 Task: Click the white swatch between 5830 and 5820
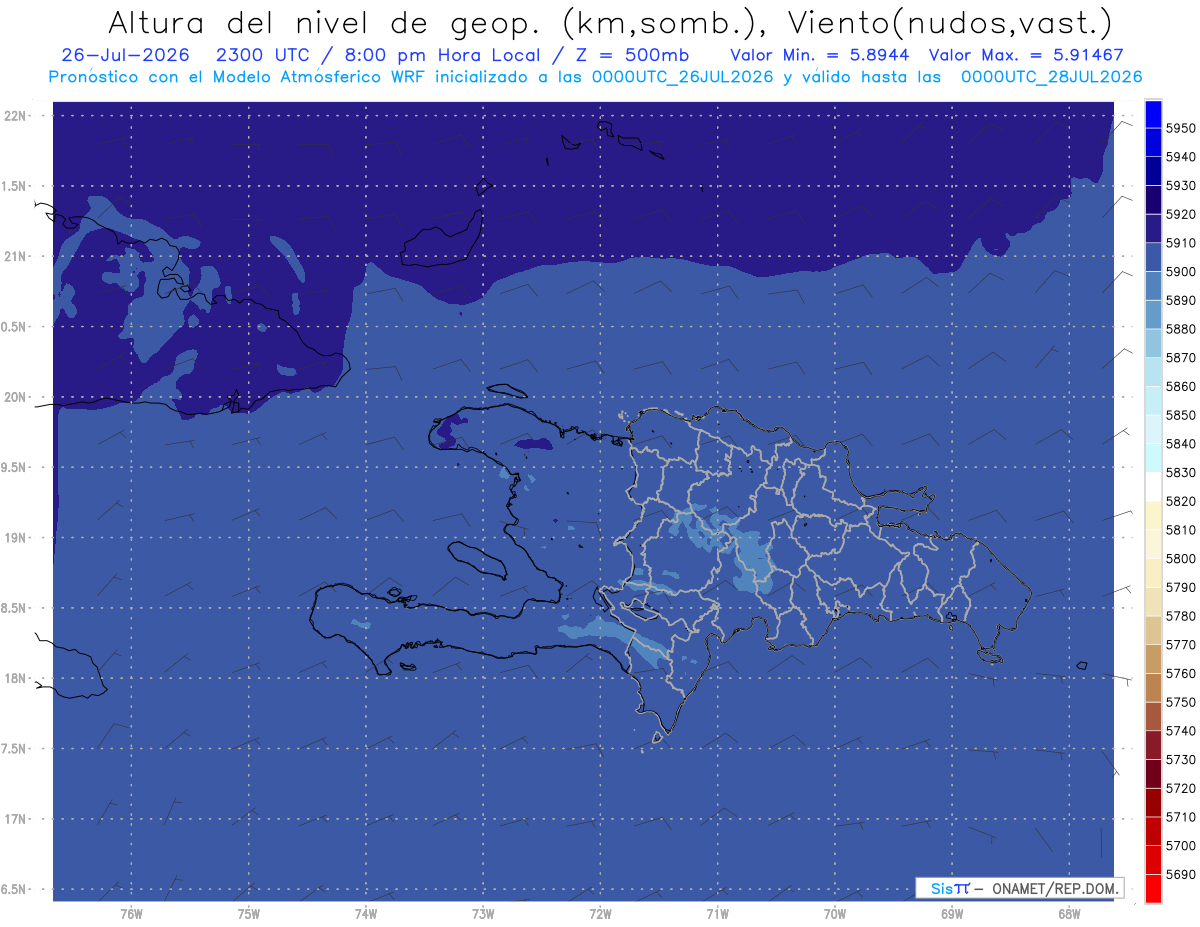pyautogui.click(x=1153, y=487)
